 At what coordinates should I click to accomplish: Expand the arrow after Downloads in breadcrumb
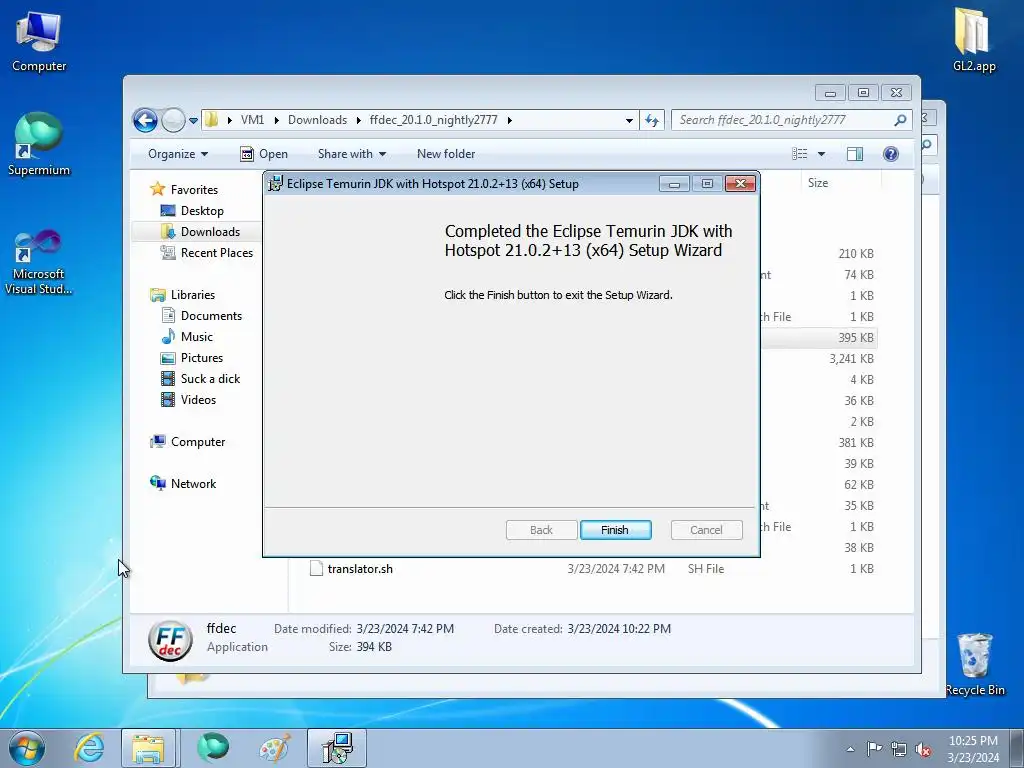click(x=359, y=120)
